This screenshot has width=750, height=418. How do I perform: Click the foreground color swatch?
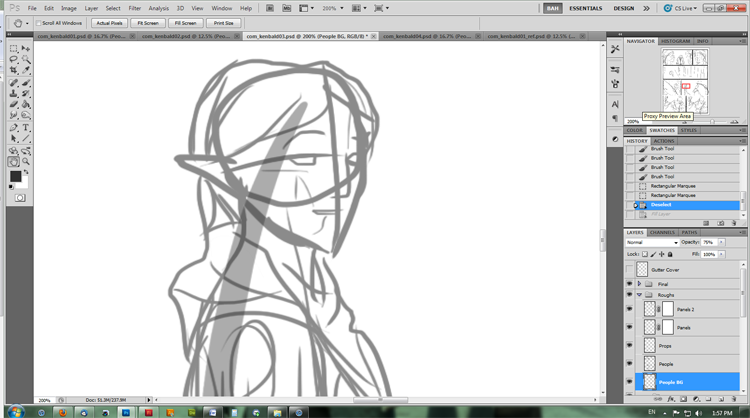pyautogui.click(x=16, y=176)
